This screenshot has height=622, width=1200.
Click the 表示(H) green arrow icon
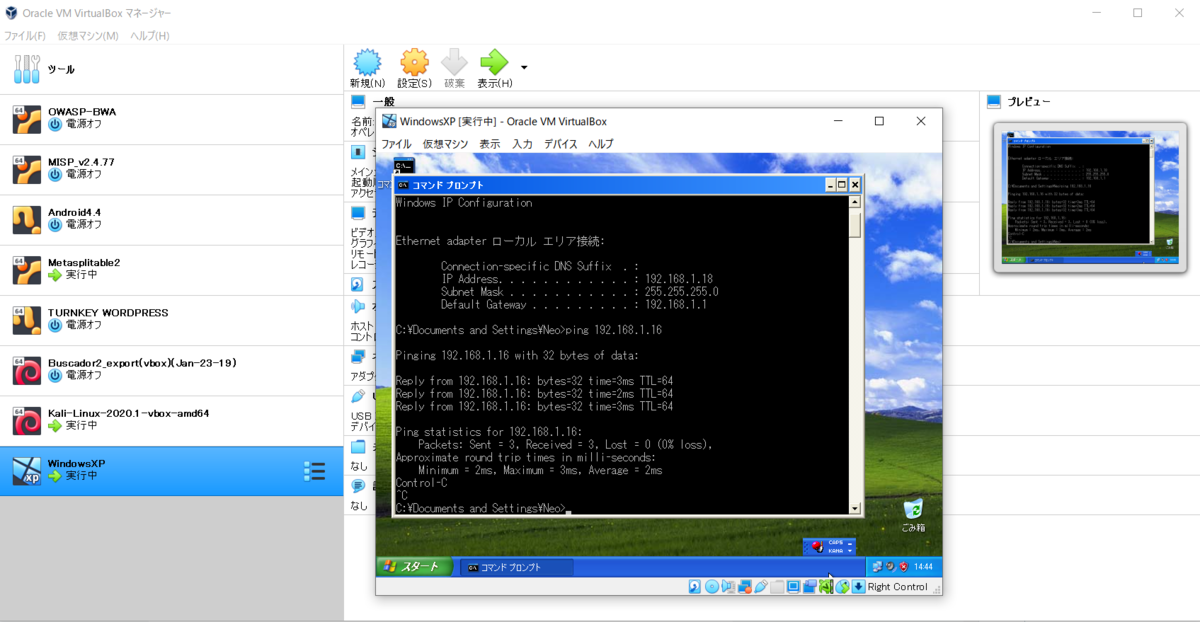tap(494, 63)
